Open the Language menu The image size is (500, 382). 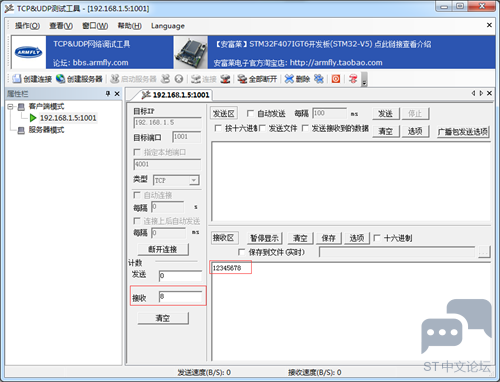click(168, 26)
